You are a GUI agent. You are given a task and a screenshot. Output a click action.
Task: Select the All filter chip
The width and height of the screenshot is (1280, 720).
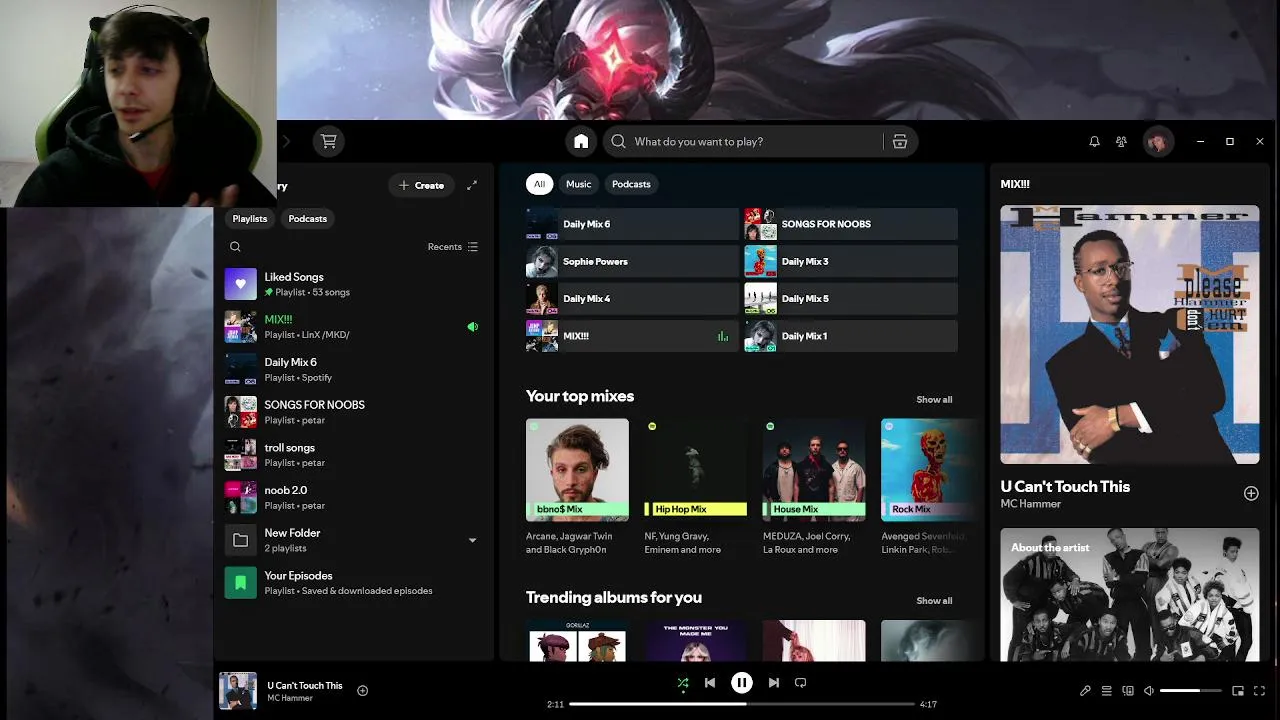click(x=539, y=184)
